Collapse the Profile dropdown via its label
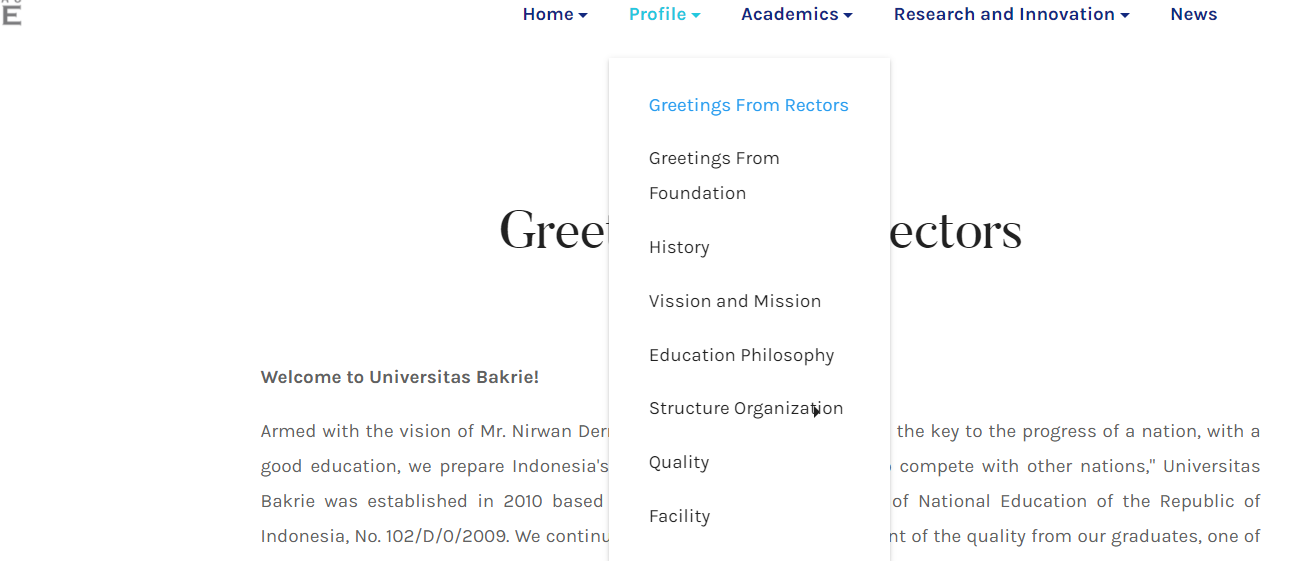Image resolution: width=1311 pixels, height=561 pixels. click(657, 14)
